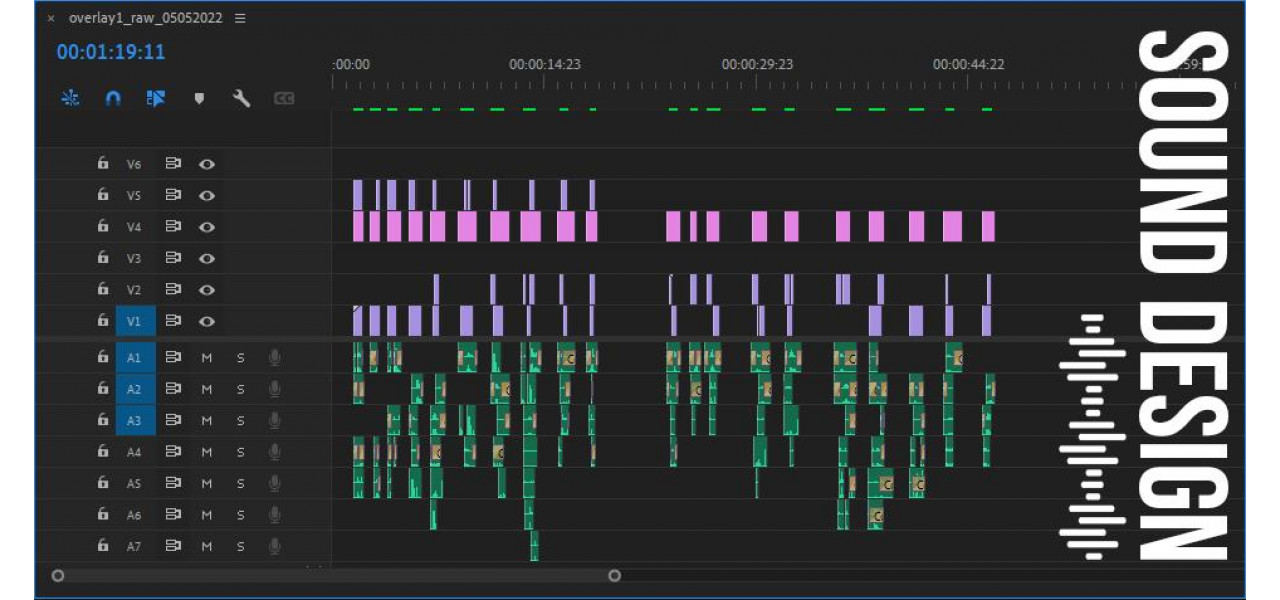Target track V1 header button
Image resolution: width=1280 pixels, height=600 pixels.
135,321
